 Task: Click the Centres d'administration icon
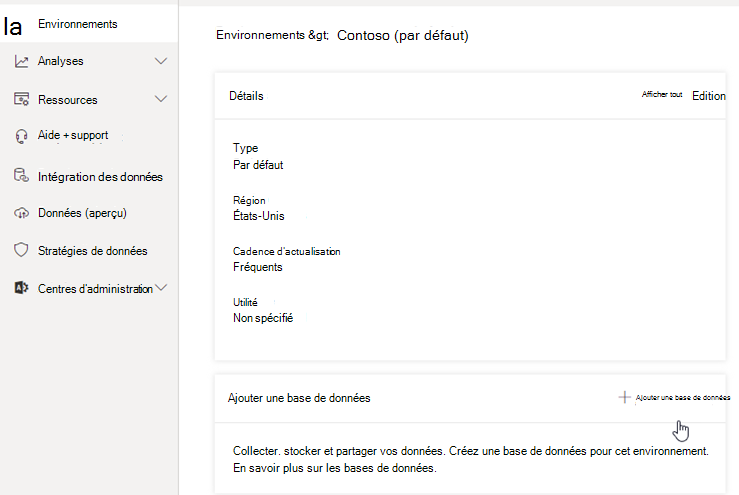click(x=21, y=288)
